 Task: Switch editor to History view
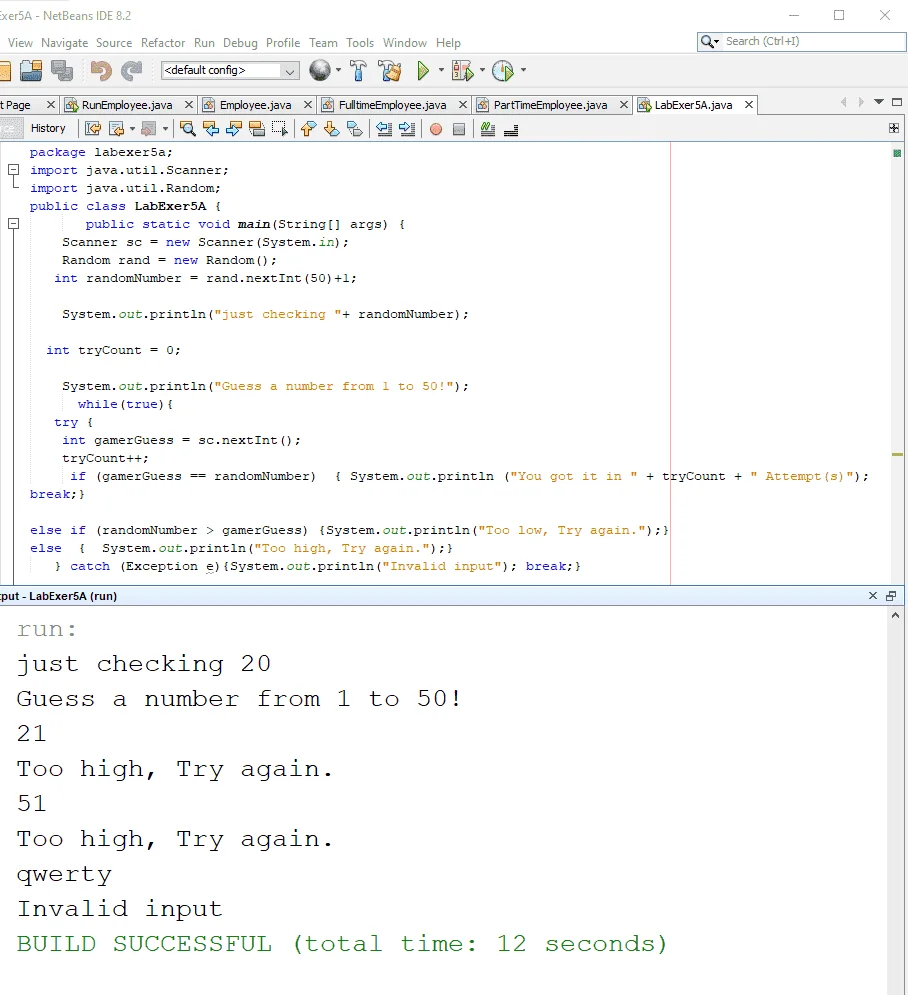pyautogui.click(x=48, y=128)
